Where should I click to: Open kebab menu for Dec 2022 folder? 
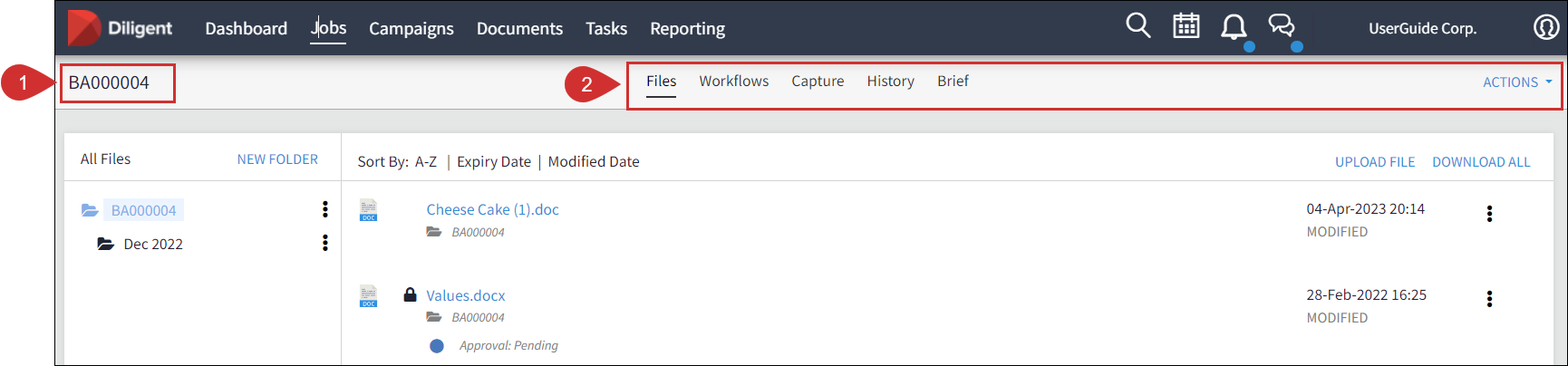pyautogui.click(x=325, y=243)
